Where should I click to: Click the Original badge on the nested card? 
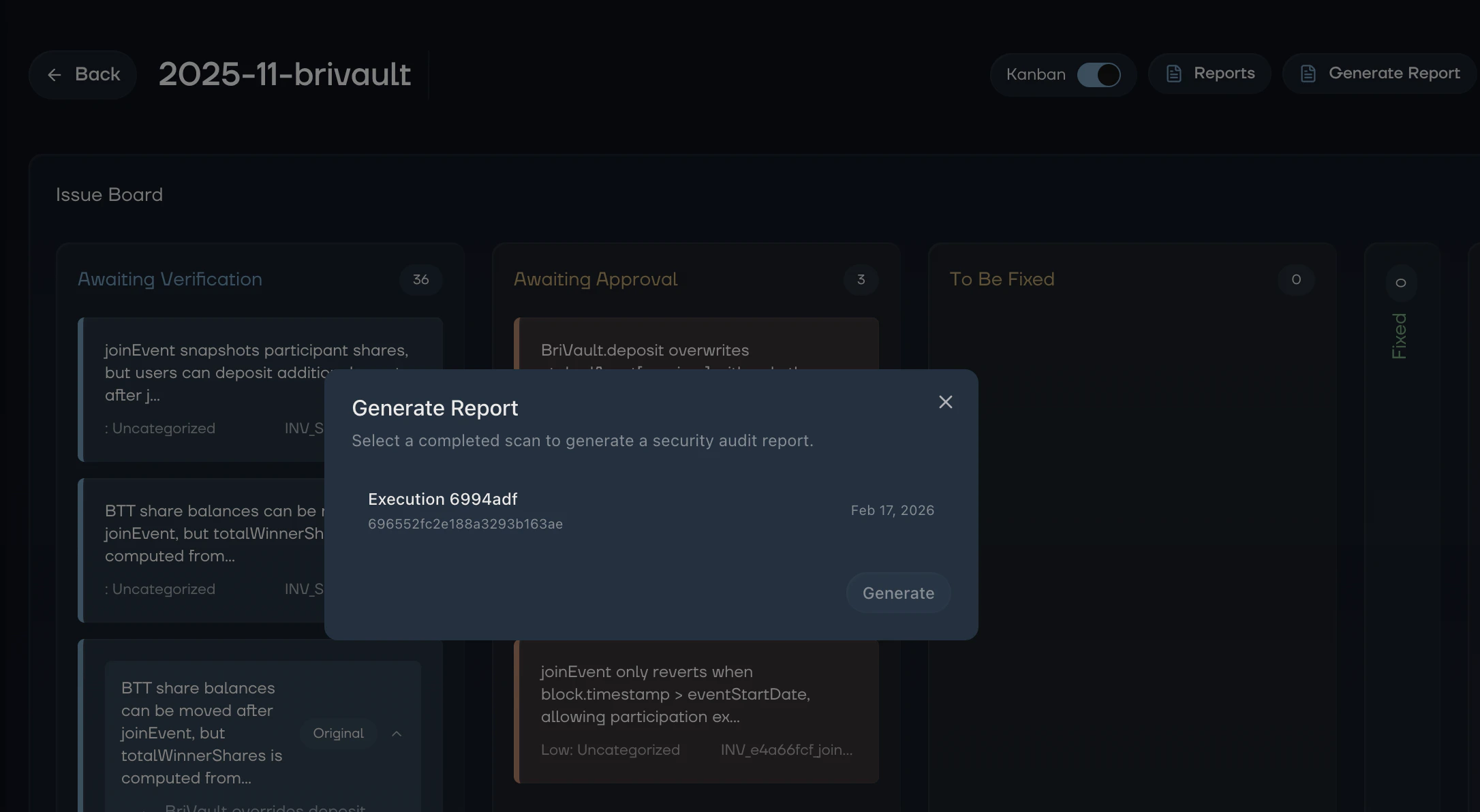click(338, 734)
